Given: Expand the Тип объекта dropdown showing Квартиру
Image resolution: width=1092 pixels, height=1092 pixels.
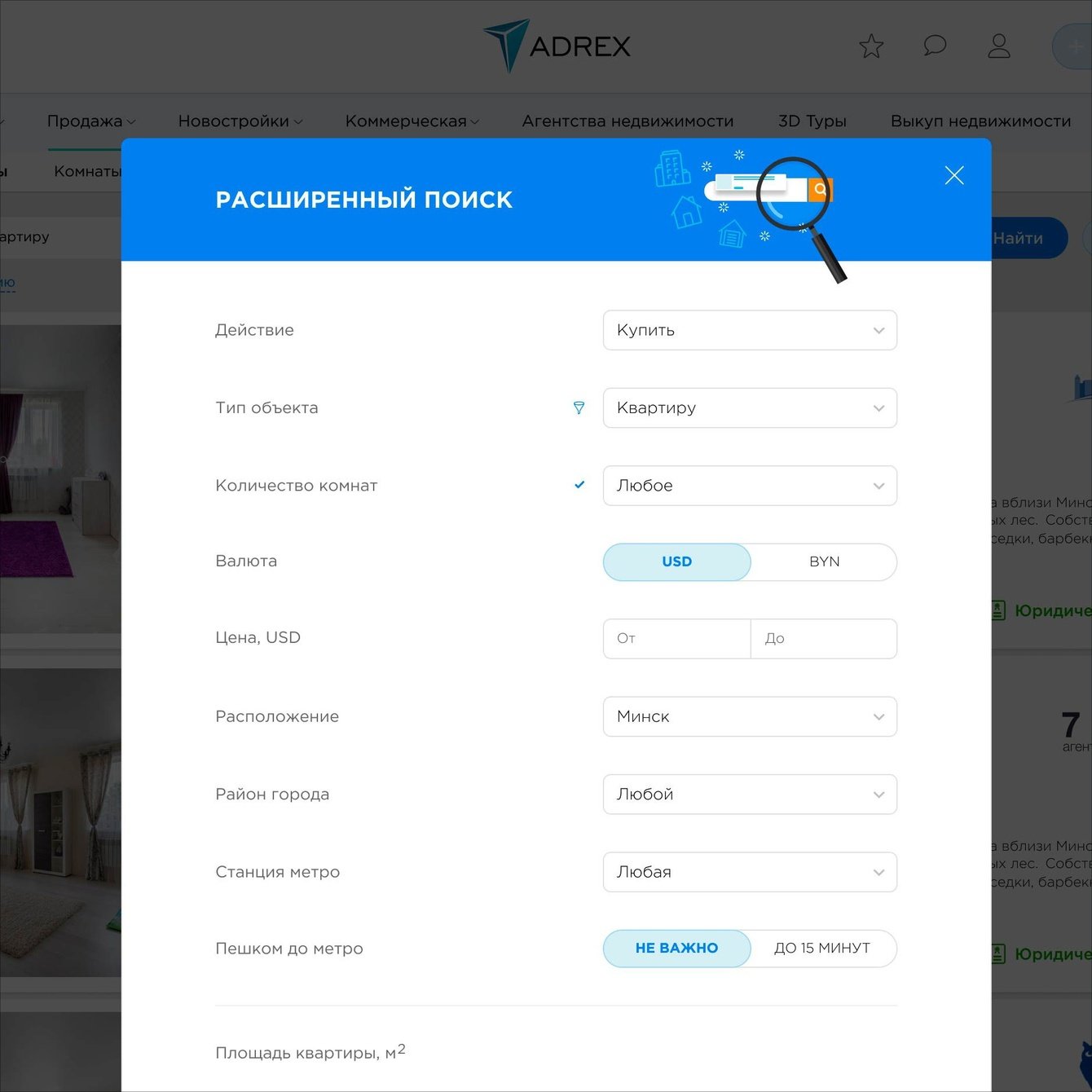Looking at the screenshot, I should click(750, 407).
